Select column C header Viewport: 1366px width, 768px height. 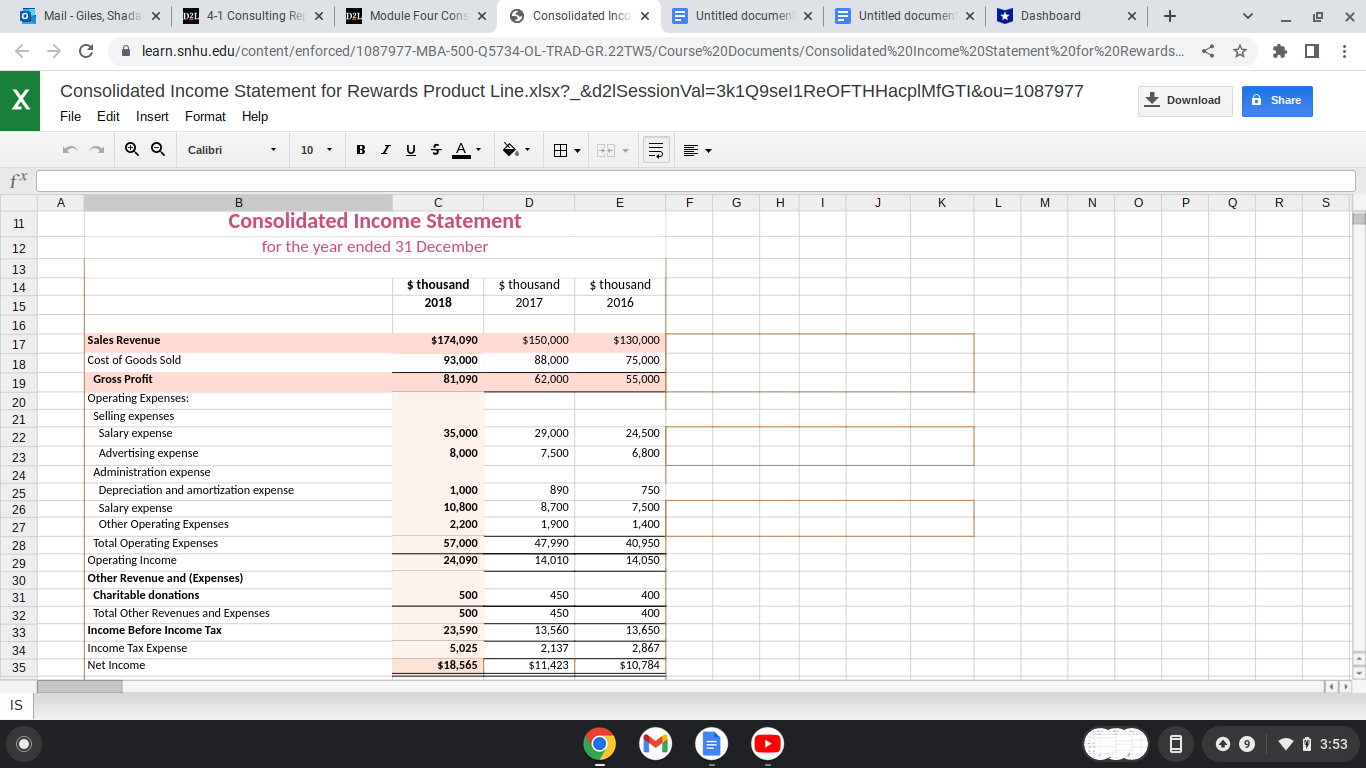[x=438, y=202]
